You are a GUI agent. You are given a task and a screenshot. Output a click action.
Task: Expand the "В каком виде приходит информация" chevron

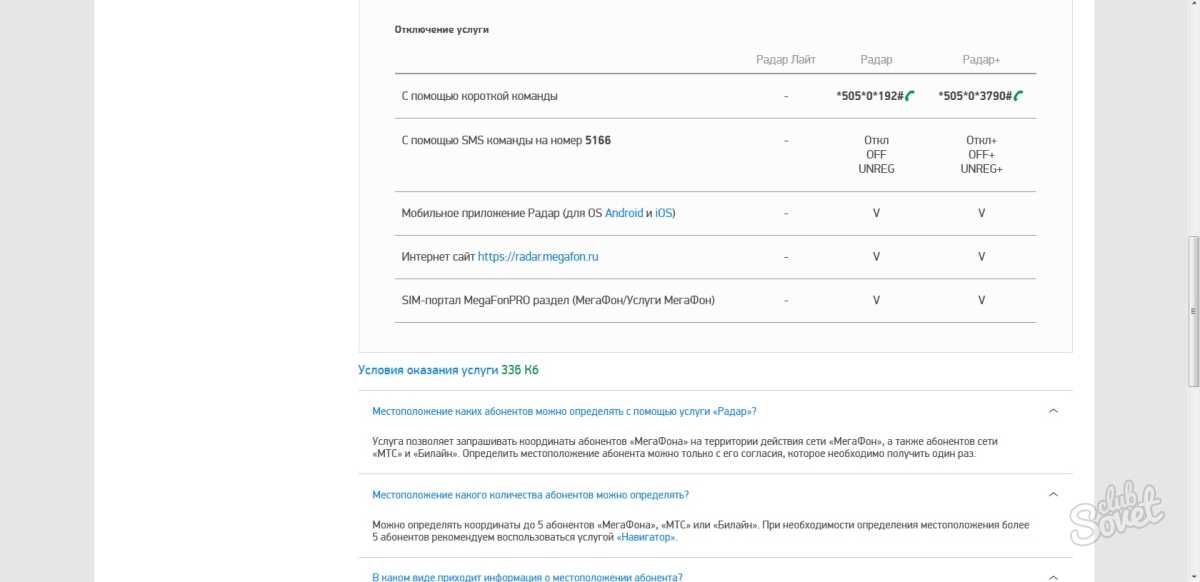[x=1053, y=577]
